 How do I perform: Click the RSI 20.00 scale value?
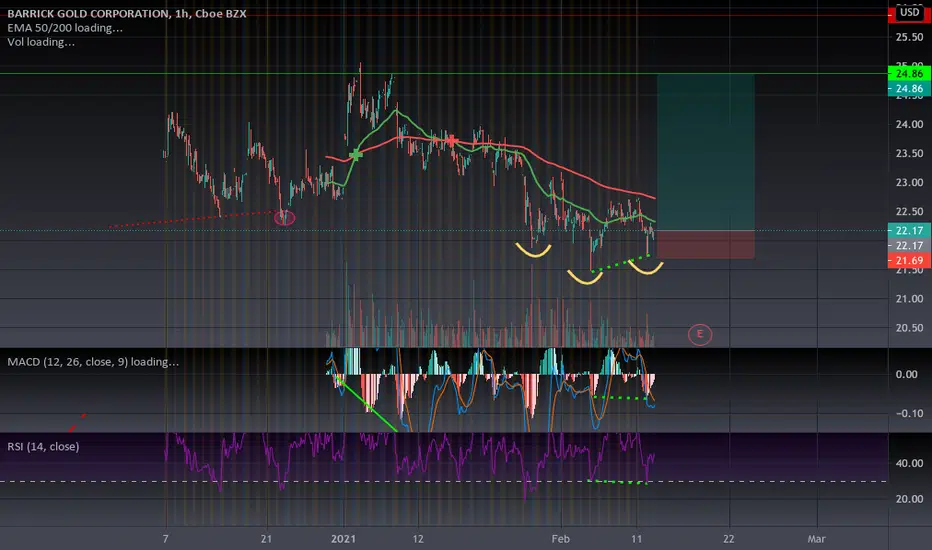coord(909,499)
